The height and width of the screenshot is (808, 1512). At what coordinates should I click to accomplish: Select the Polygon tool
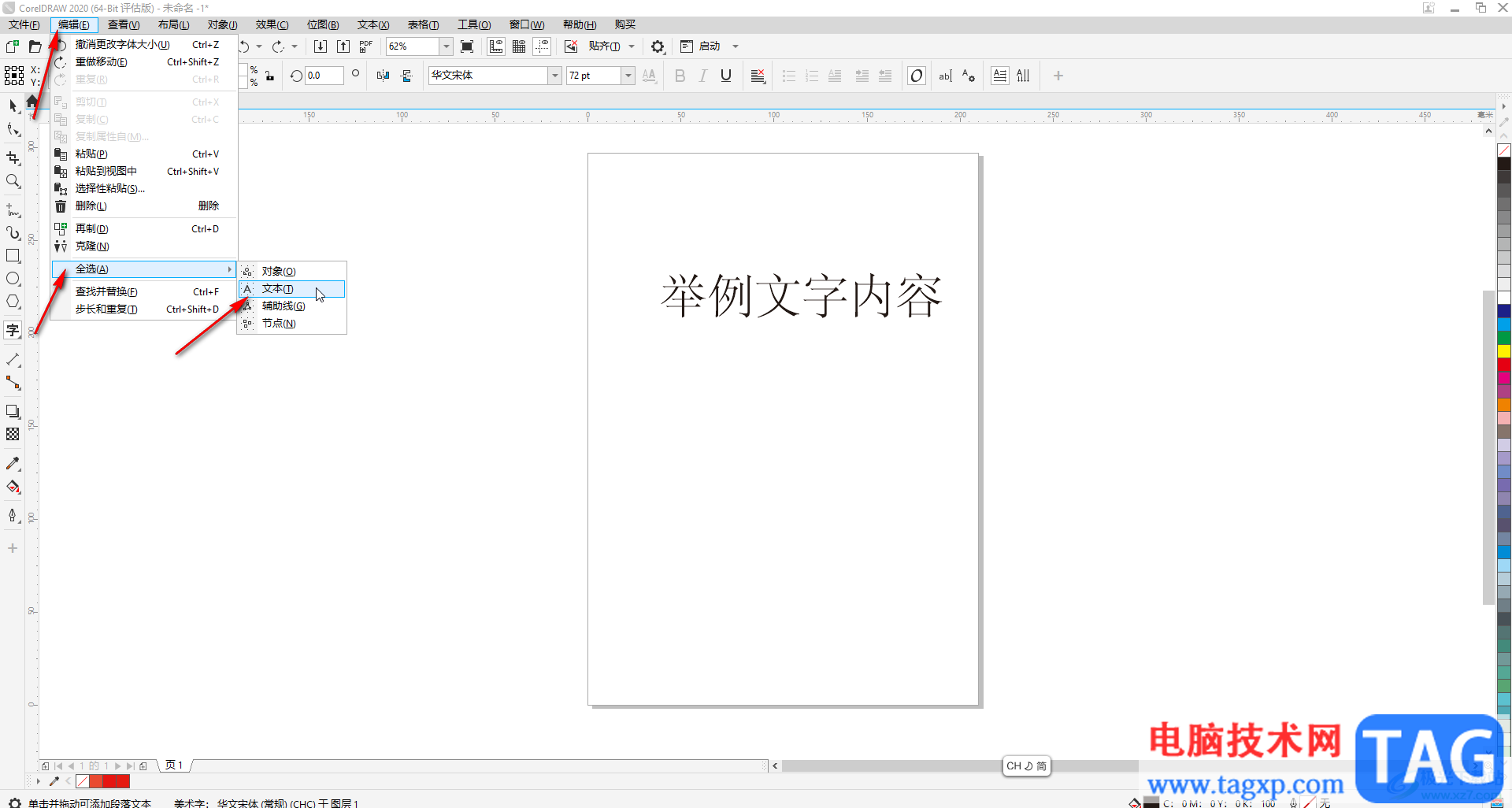13,302
